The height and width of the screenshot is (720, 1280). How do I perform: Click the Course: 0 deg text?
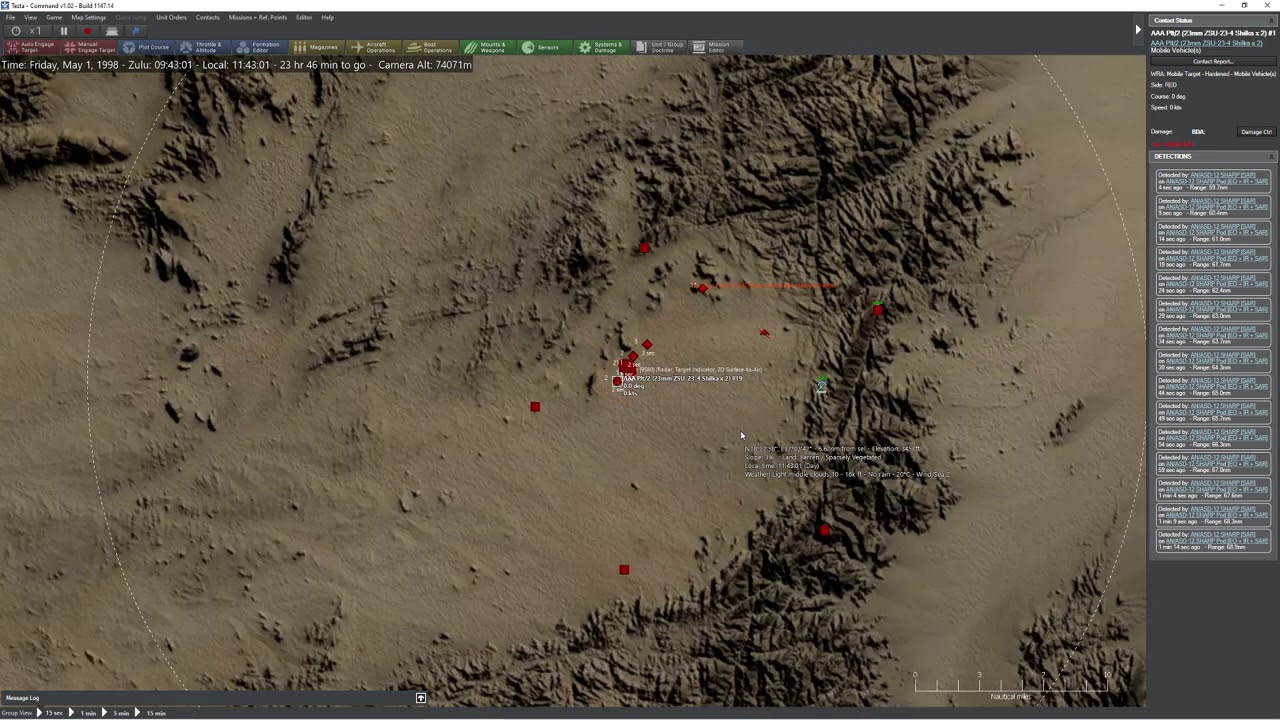click(x=1168, y=96)
